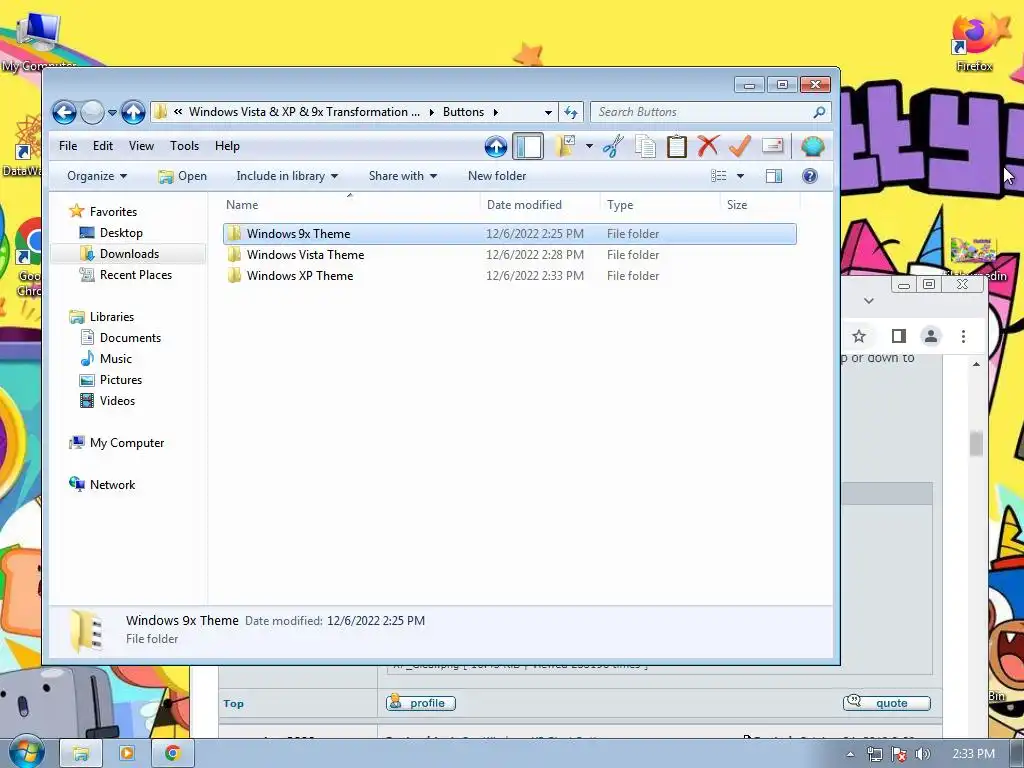This screenshot has height=768, width=1024.
Task: Open the Tools menu
Action: click(184, 146)
